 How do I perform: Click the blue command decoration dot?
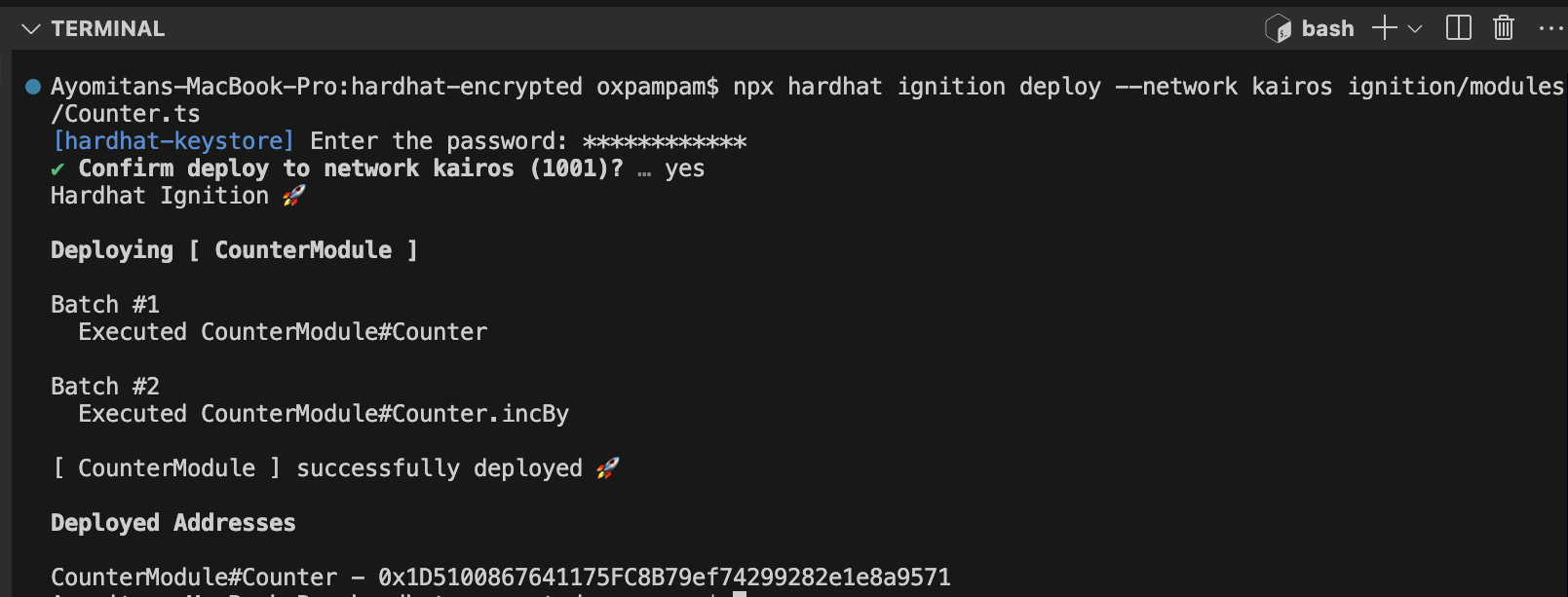[33, 87]
